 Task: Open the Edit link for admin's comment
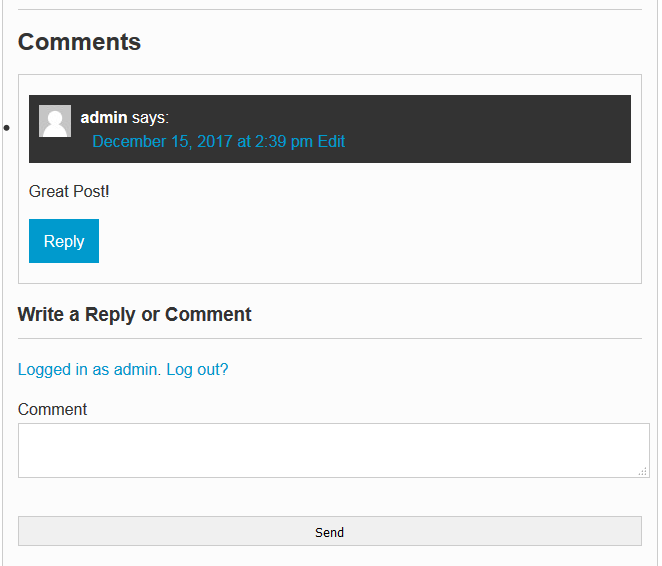[x=331, y=141]
